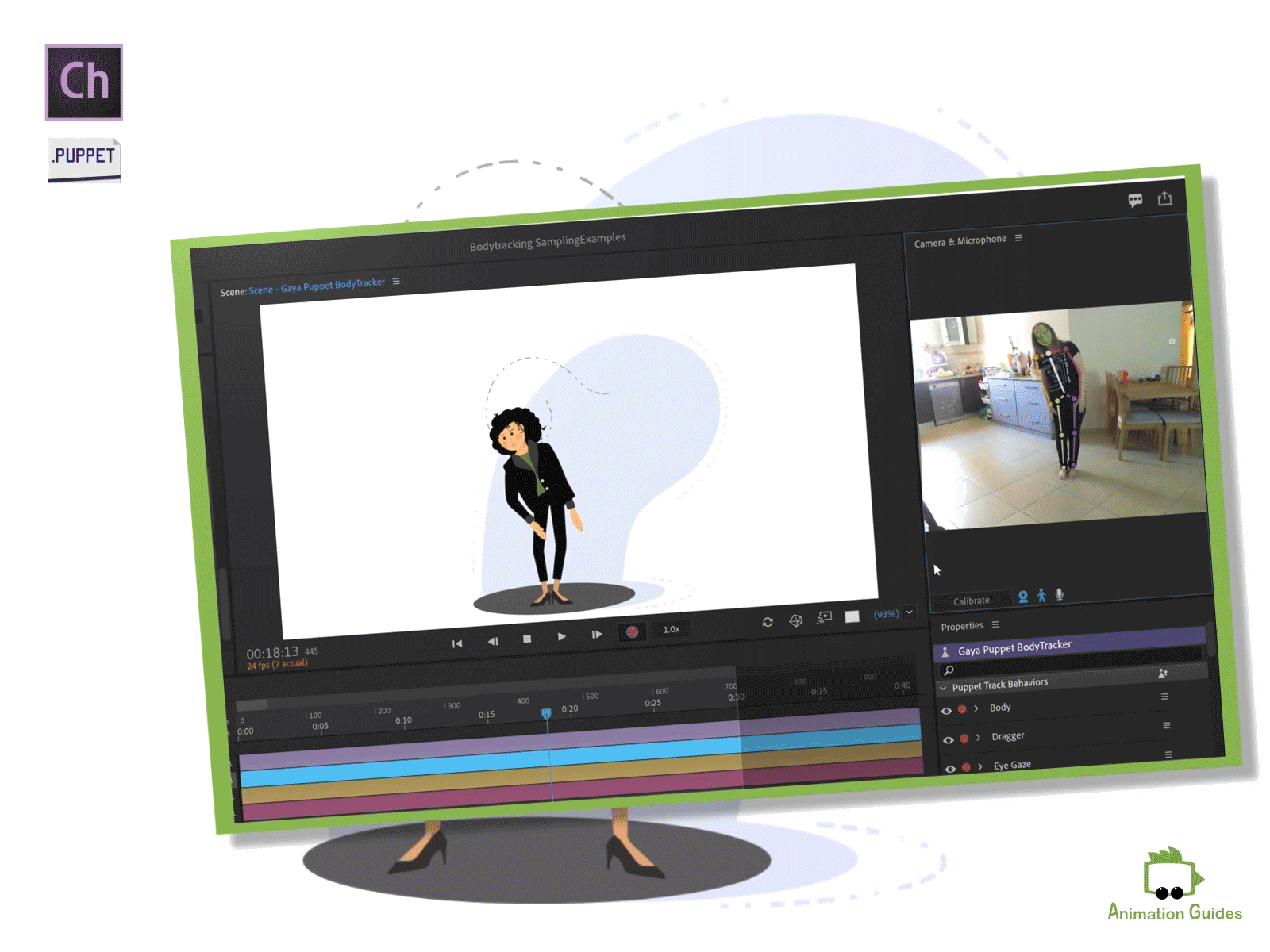This screenshot has width=1270, height=952.
Task: Open the Camera & Microphone panel menu
Action: pos(1018,238)
